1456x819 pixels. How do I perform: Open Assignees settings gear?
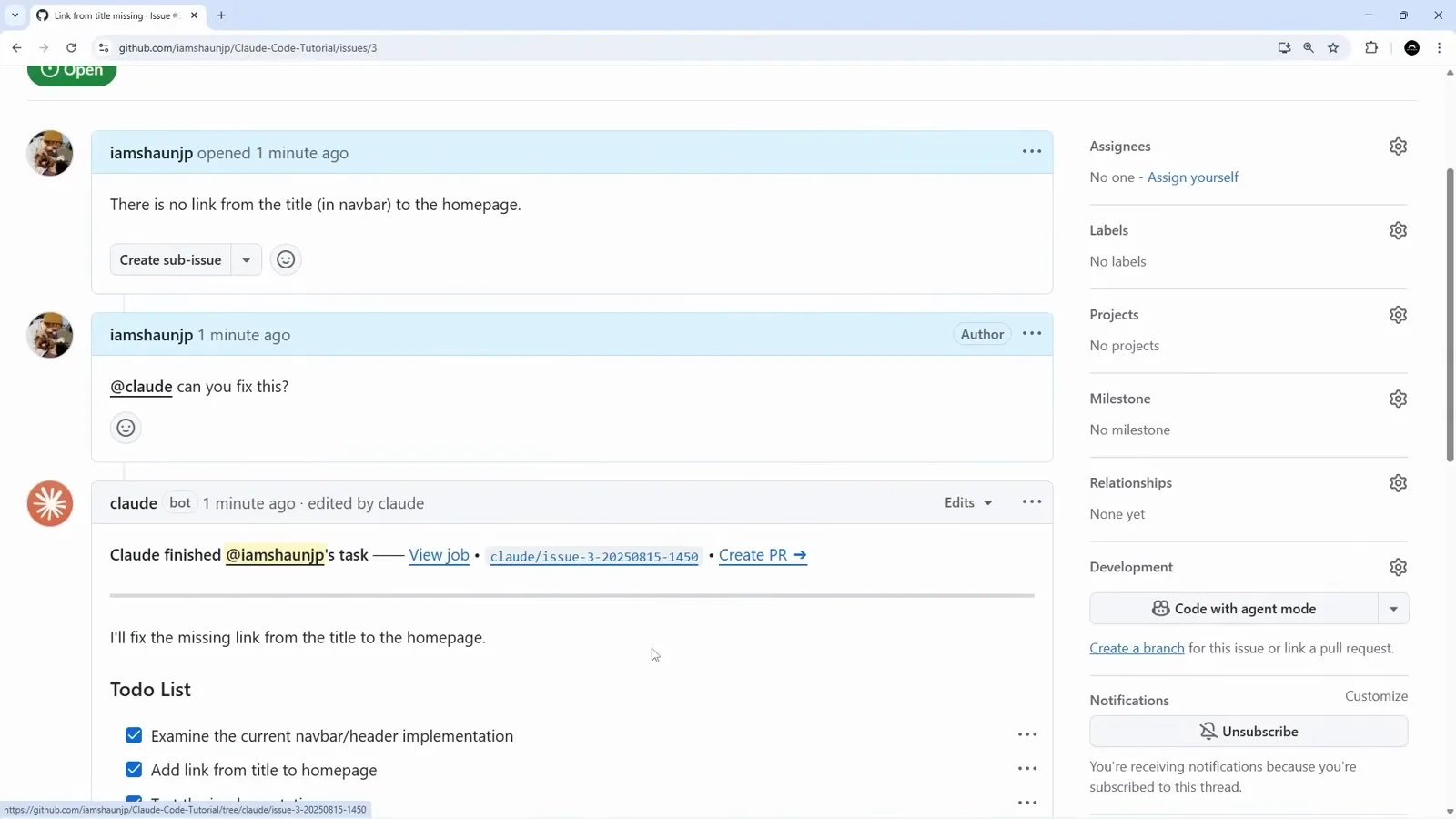pyautogui.click(x=1398, y=147)
